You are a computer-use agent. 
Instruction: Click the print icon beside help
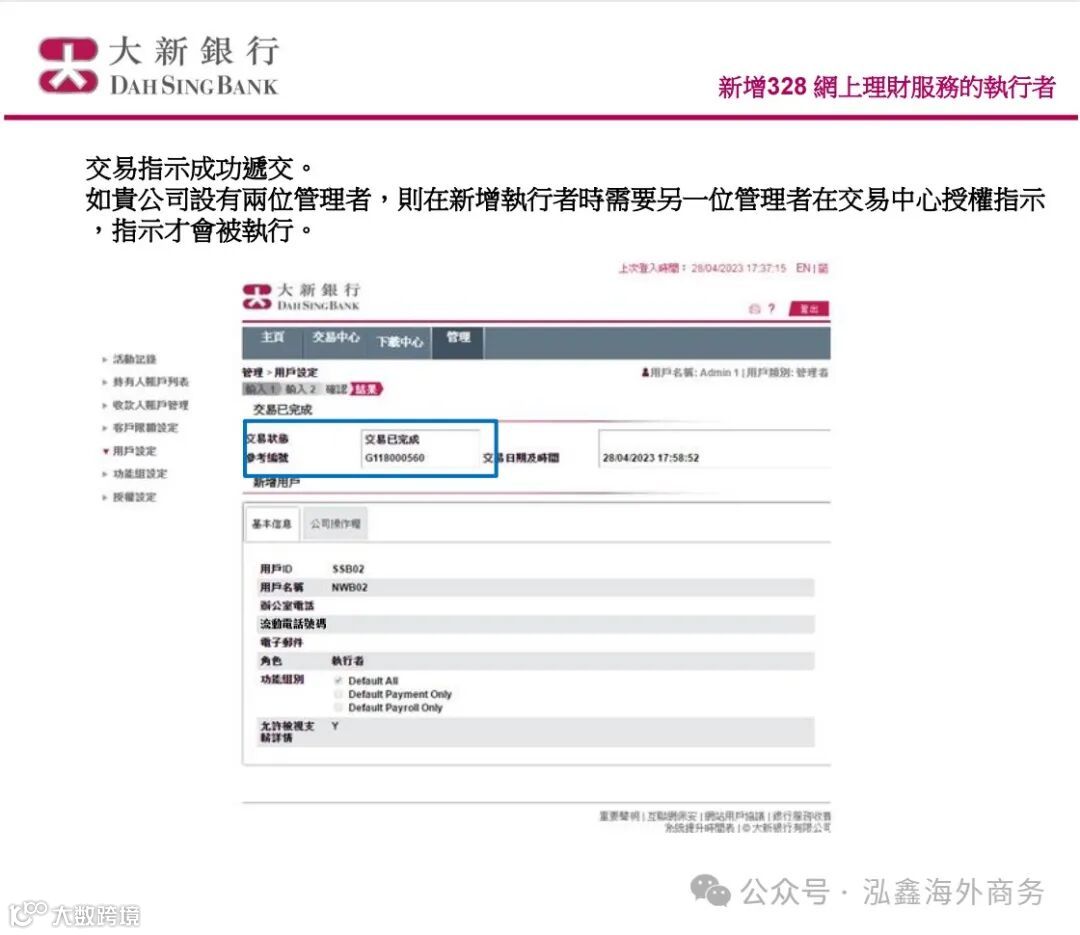(x=755, y=309)
